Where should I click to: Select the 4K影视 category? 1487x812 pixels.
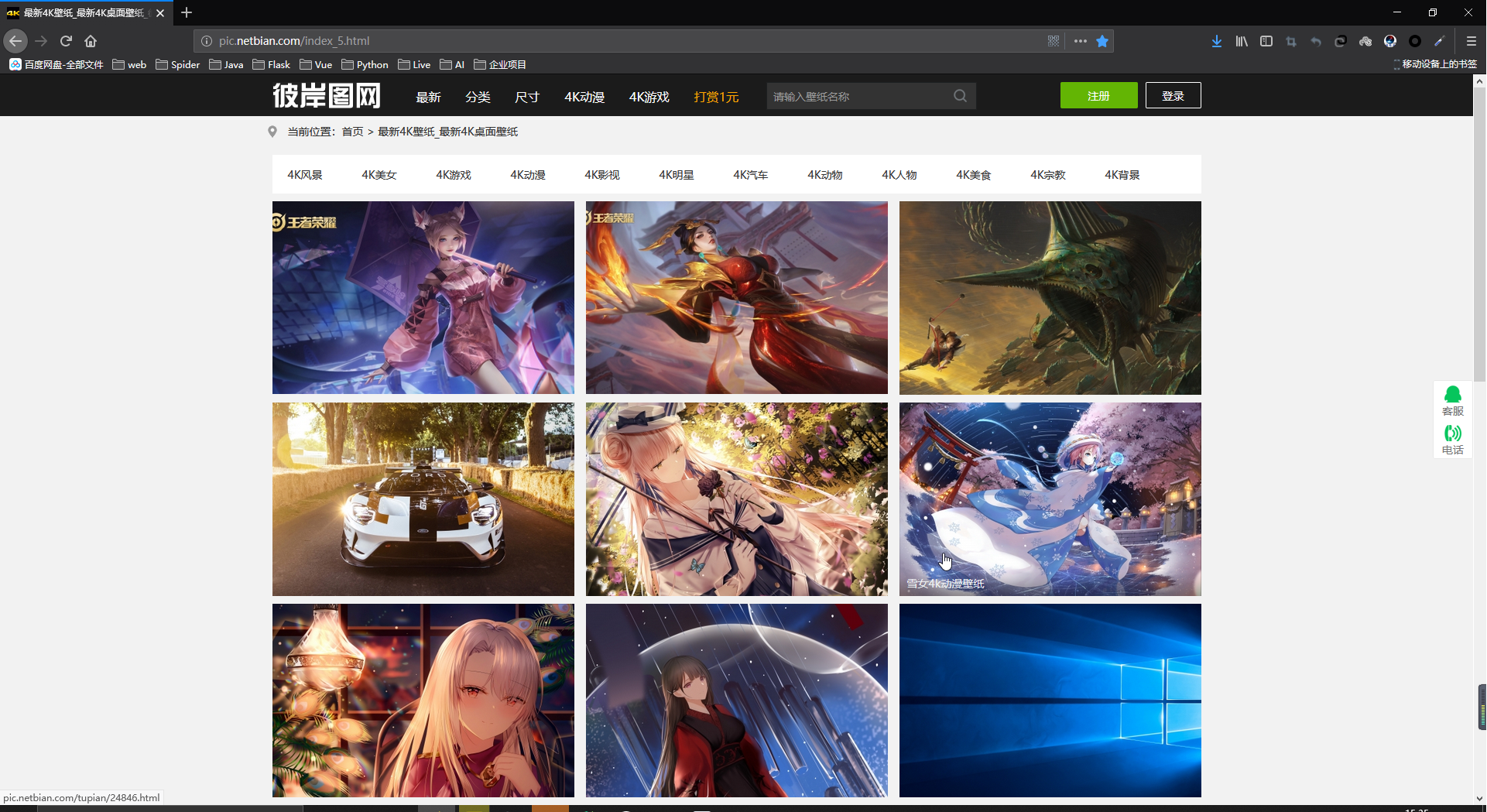point(602,175)
